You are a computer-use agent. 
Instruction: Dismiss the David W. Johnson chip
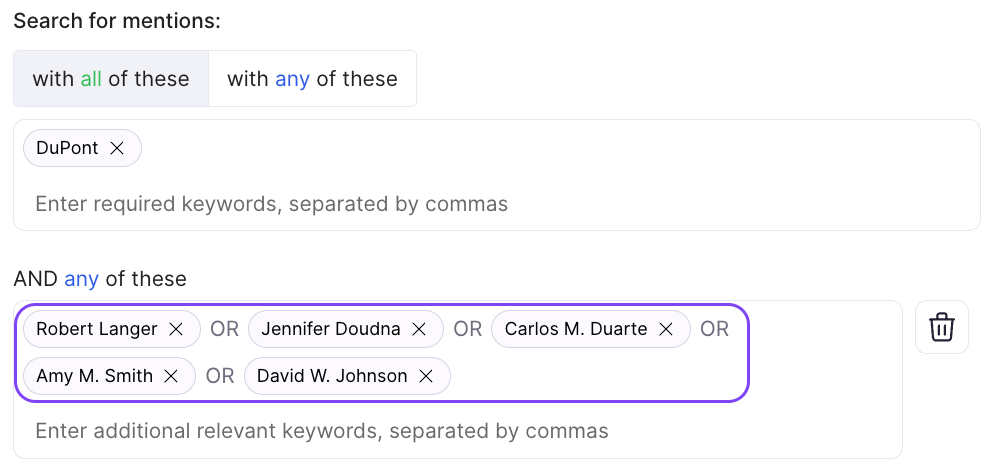pyautogui.click(x=426, y=376)
